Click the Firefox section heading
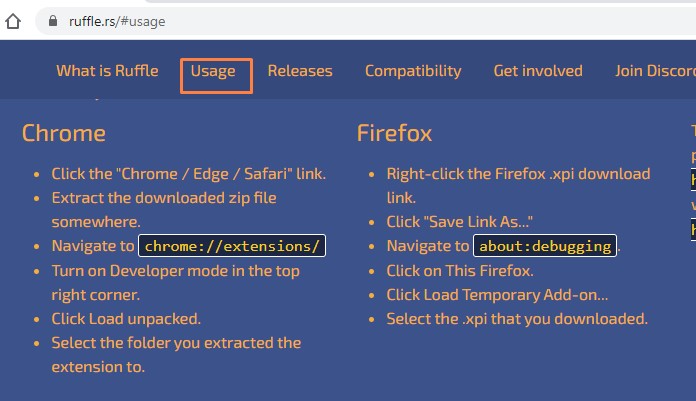Screen dimensions: 696x401 [394, 133]
